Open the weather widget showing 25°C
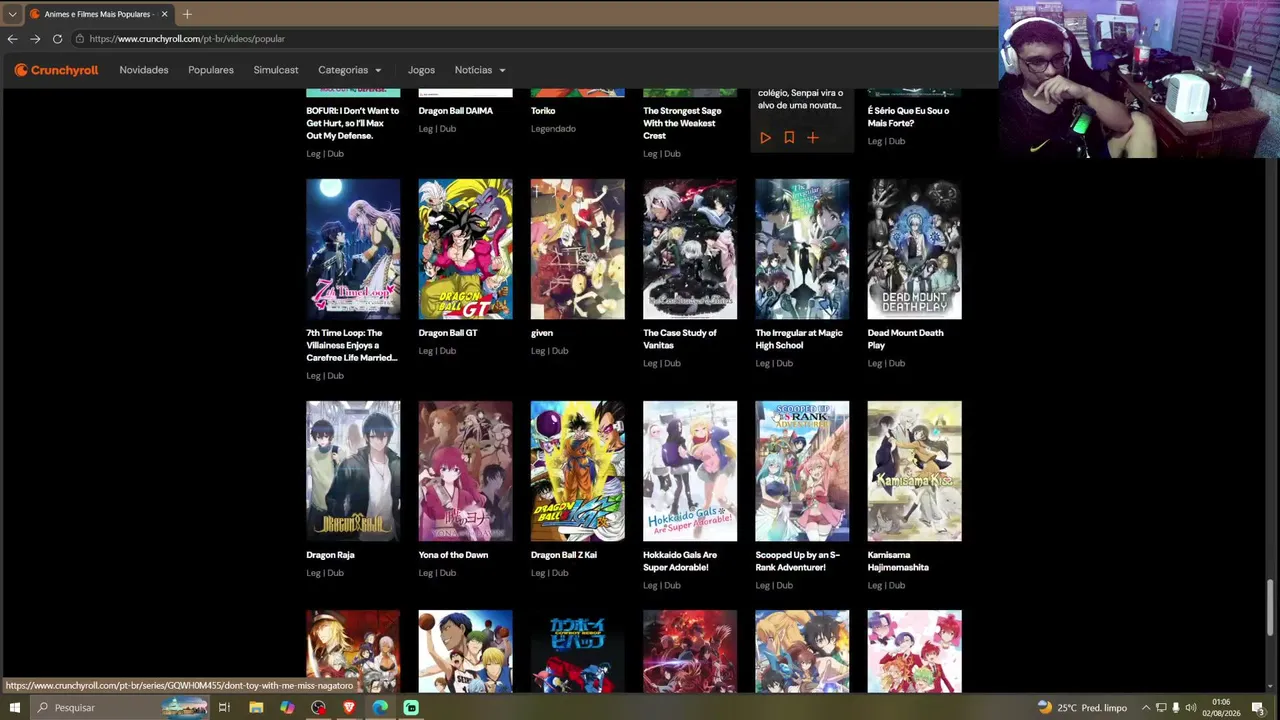Viewport: 1280px width, 720px height. click(1082, 707)
